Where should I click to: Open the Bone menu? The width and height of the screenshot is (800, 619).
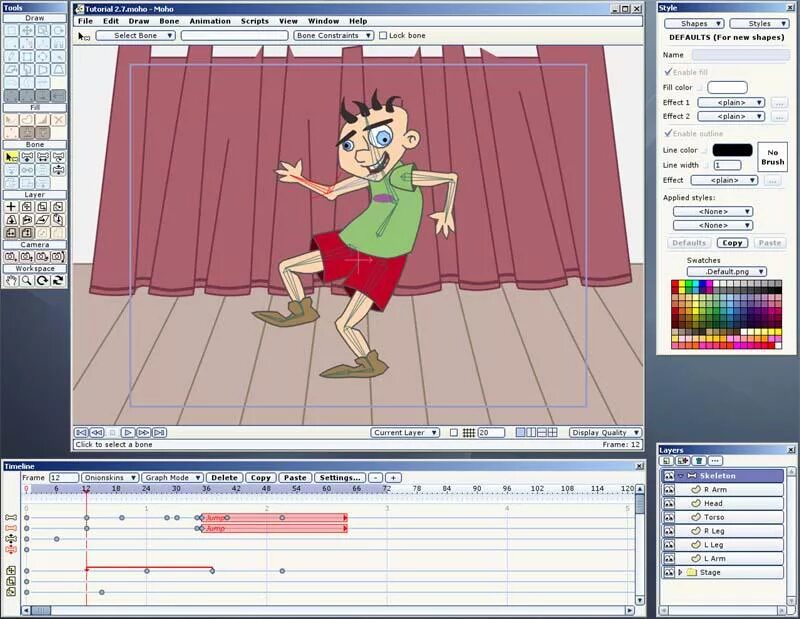[169, 21]
